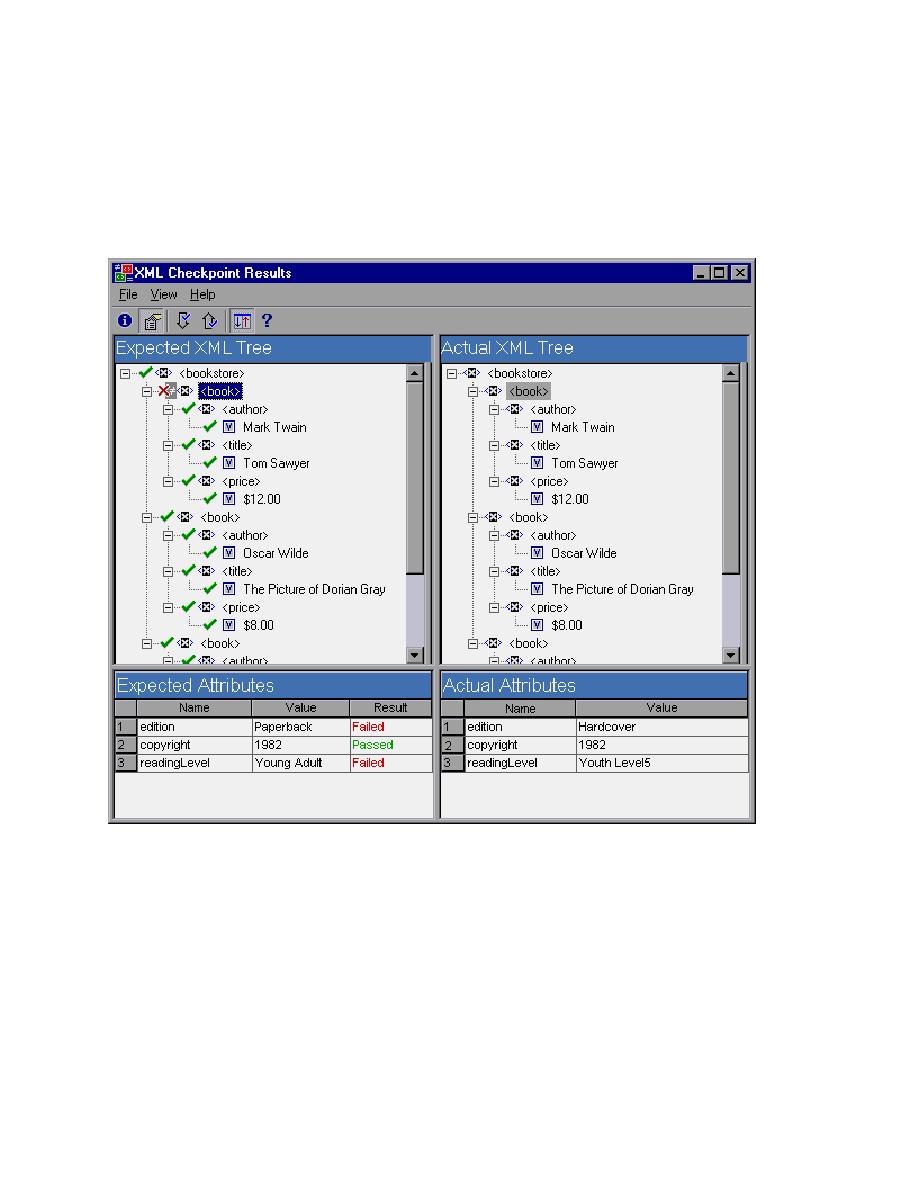Viewport: 918px width, 1188px height.
Task: Collapse the bookstore node in Expected tree
Action: click(x=125, y=373)
